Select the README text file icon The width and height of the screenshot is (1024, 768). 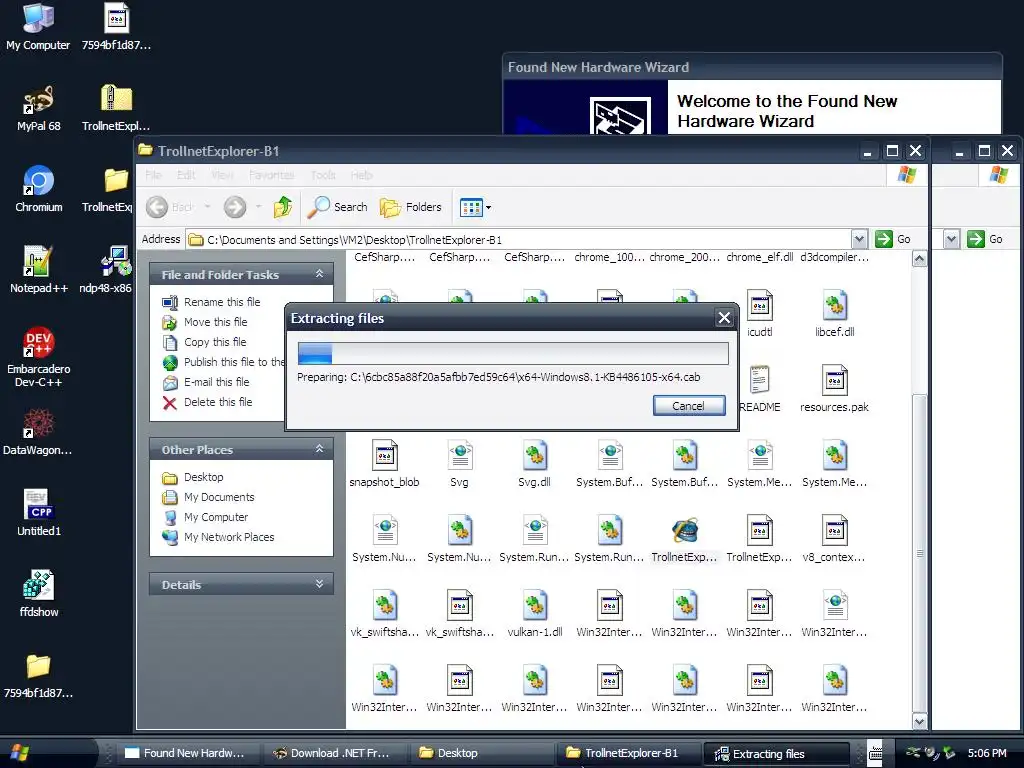(x=760, y=389)
